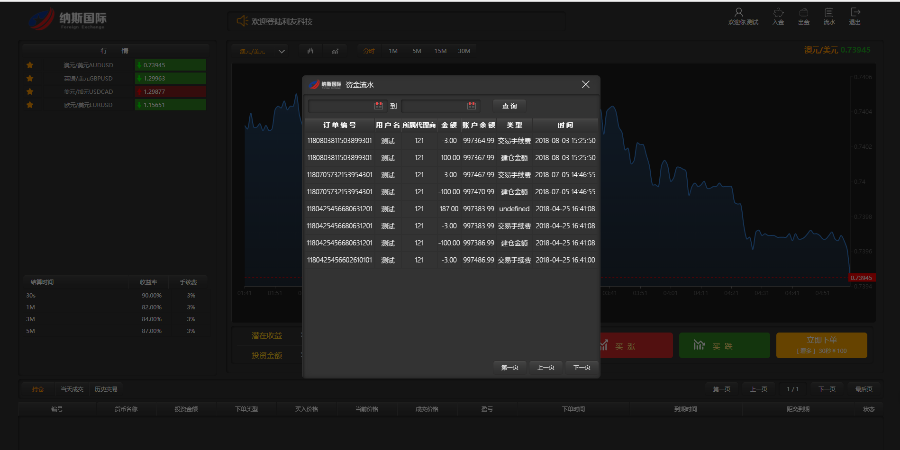The height and width of the screenshot is (450, 900).
Task: Select the 5M chart interval tab
Action: click(416, 50)
